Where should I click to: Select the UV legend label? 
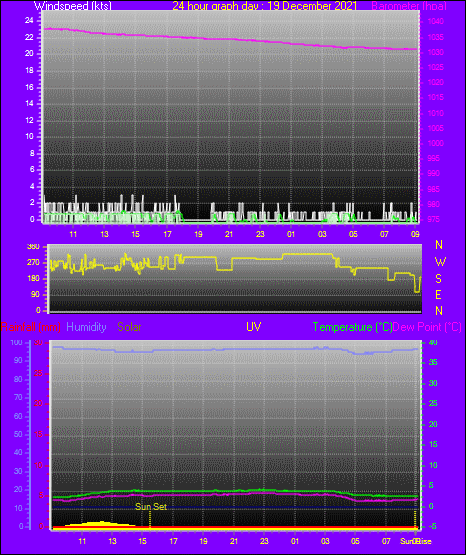point(254,327)
